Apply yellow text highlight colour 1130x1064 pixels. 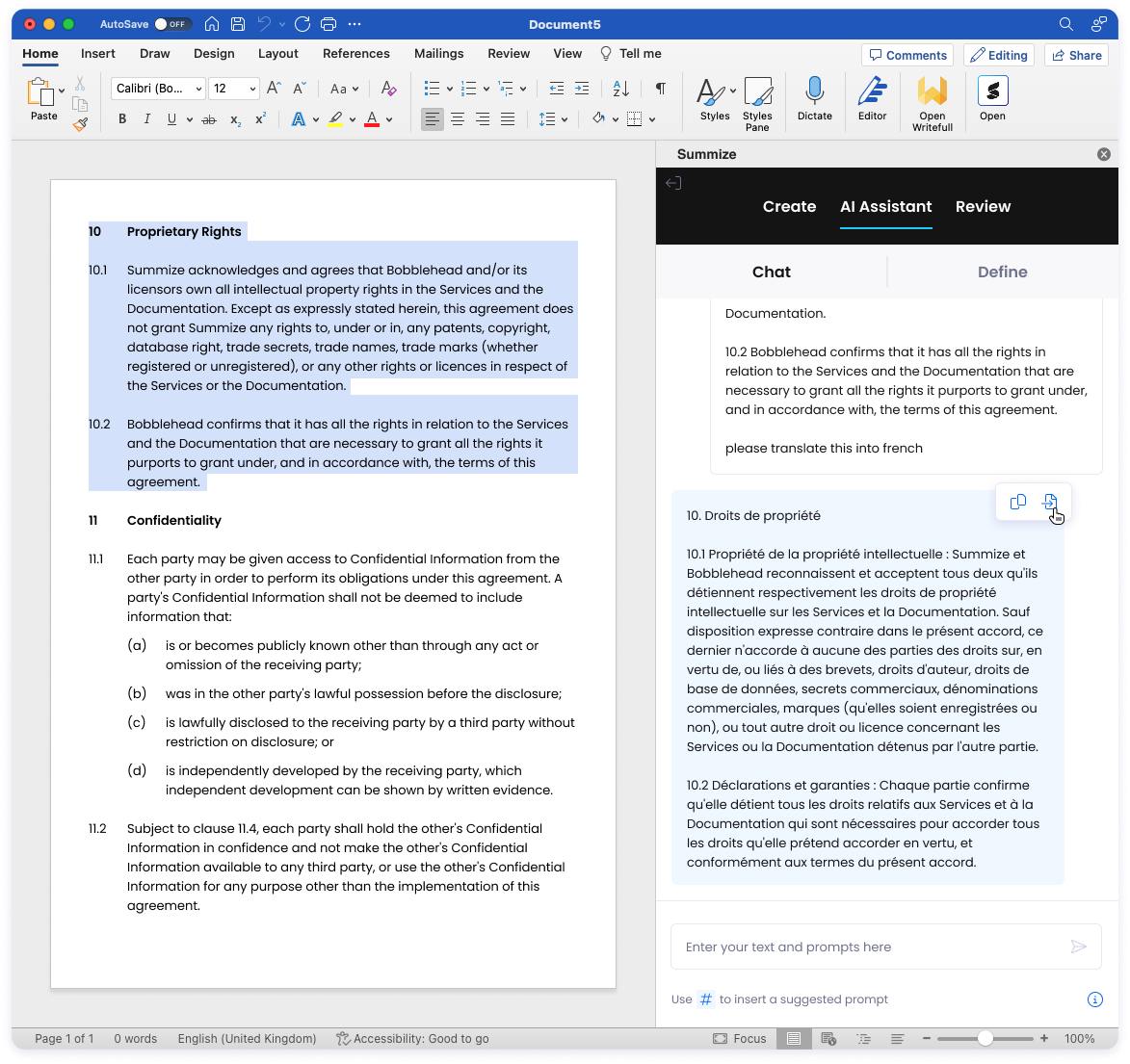(x=335, y=119)
